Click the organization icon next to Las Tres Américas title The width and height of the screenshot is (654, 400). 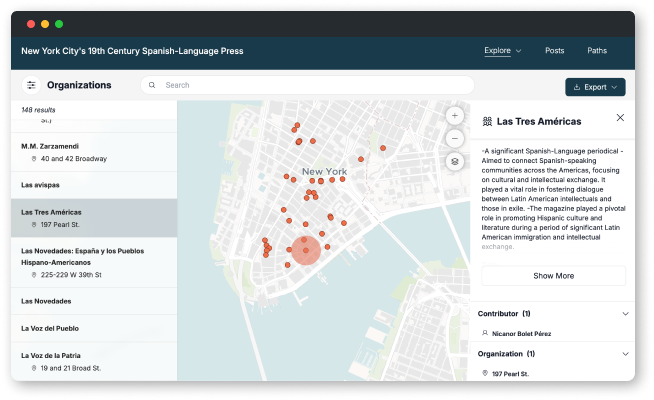pyautogui.click(x=487, y=121)
